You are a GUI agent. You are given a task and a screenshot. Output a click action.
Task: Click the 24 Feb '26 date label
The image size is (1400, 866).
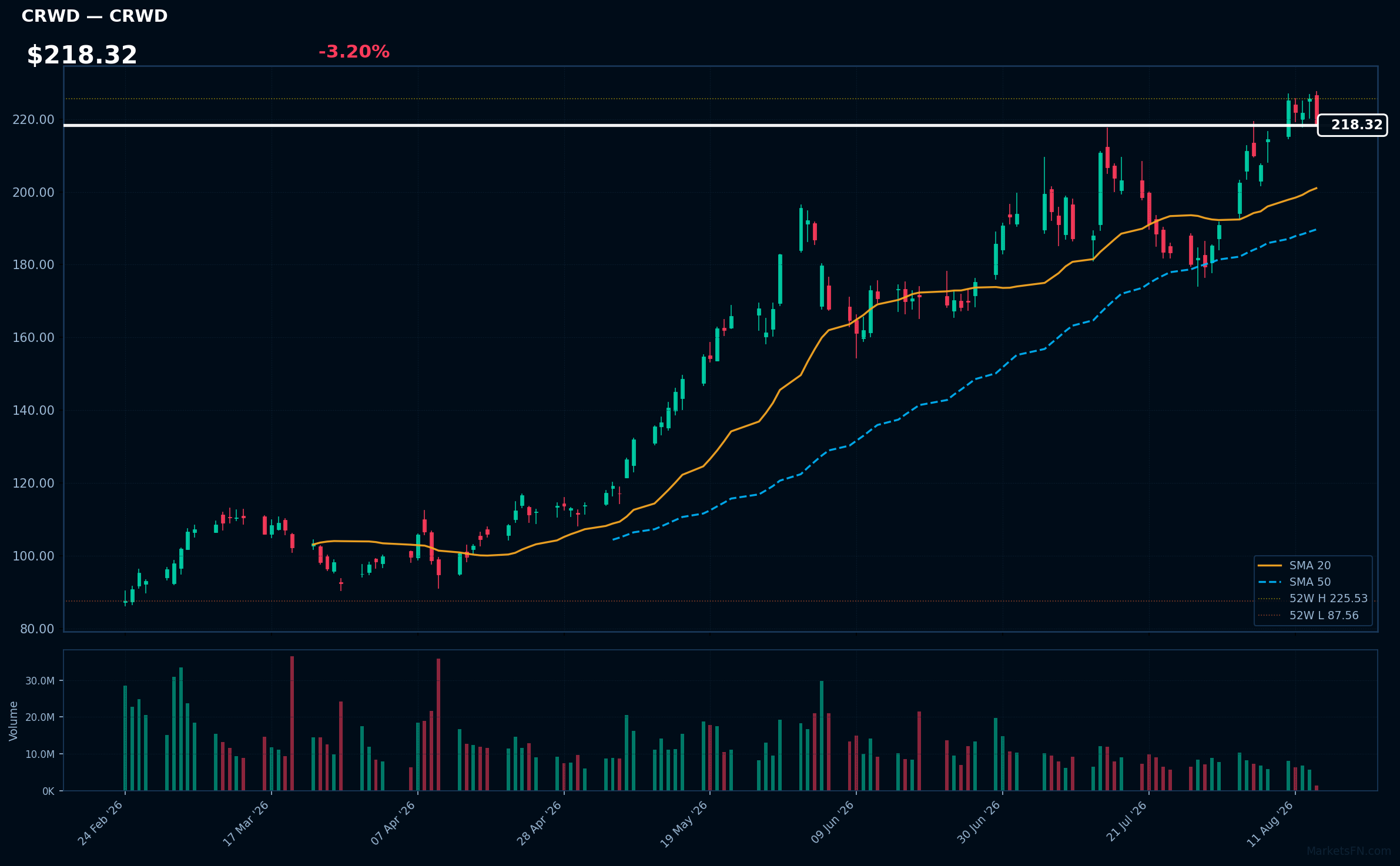[101, 823]
